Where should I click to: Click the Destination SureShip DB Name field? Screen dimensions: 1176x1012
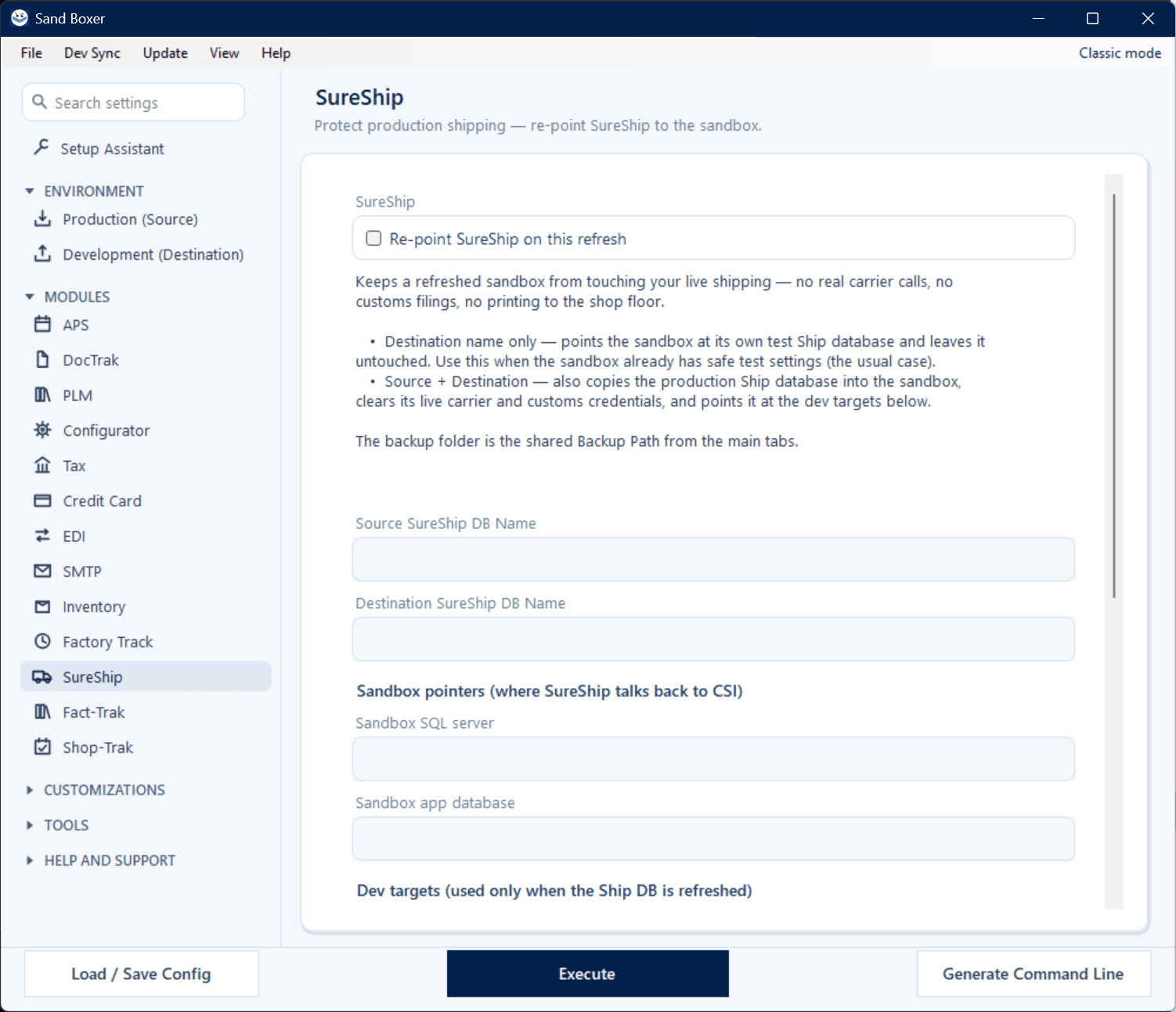coord(713,639)
